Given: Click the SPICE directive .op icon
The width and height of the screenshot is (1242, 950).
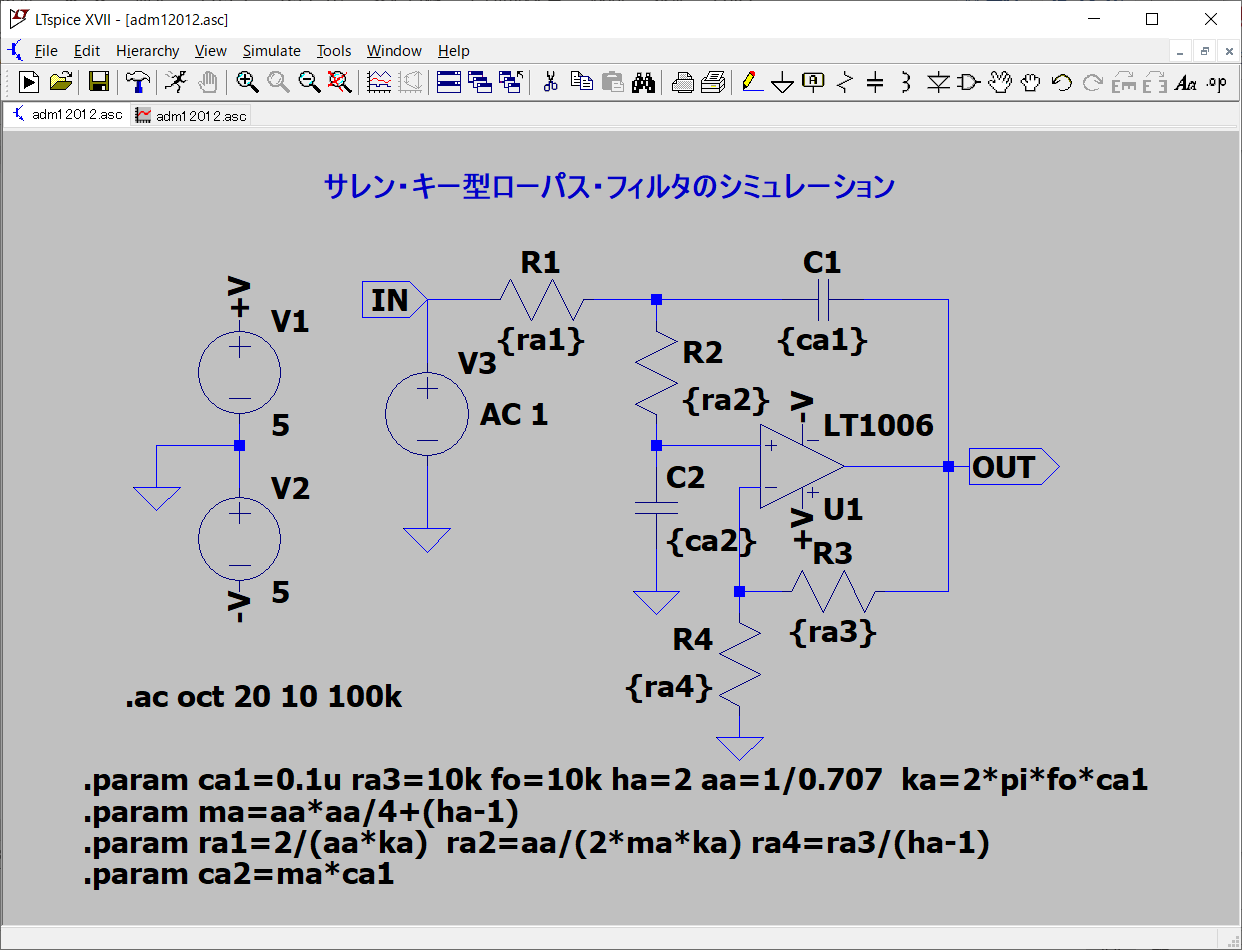Looking at the screenshot, I should pyautogui.click(x=1216, y=83).
